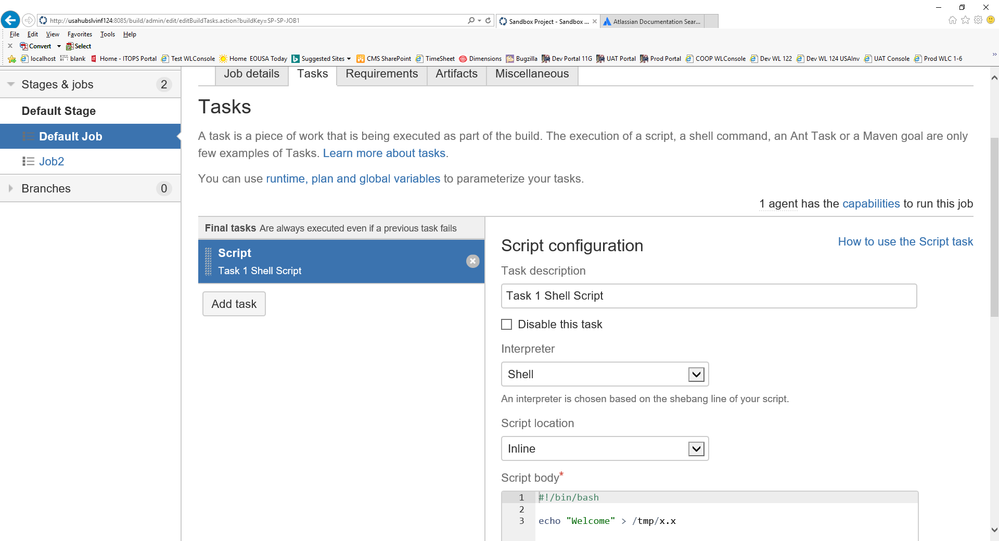Image resolution: width=999 pixels, height=541 pixels.
Task: Open the capabilities link
Action: tap(871, 203)
